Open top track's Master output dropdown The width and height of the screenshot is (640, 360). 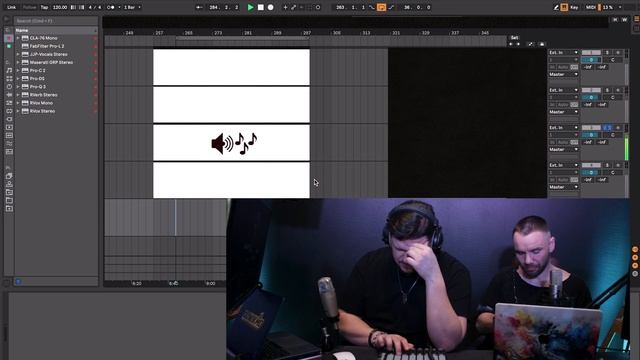[x=563, y=74]
